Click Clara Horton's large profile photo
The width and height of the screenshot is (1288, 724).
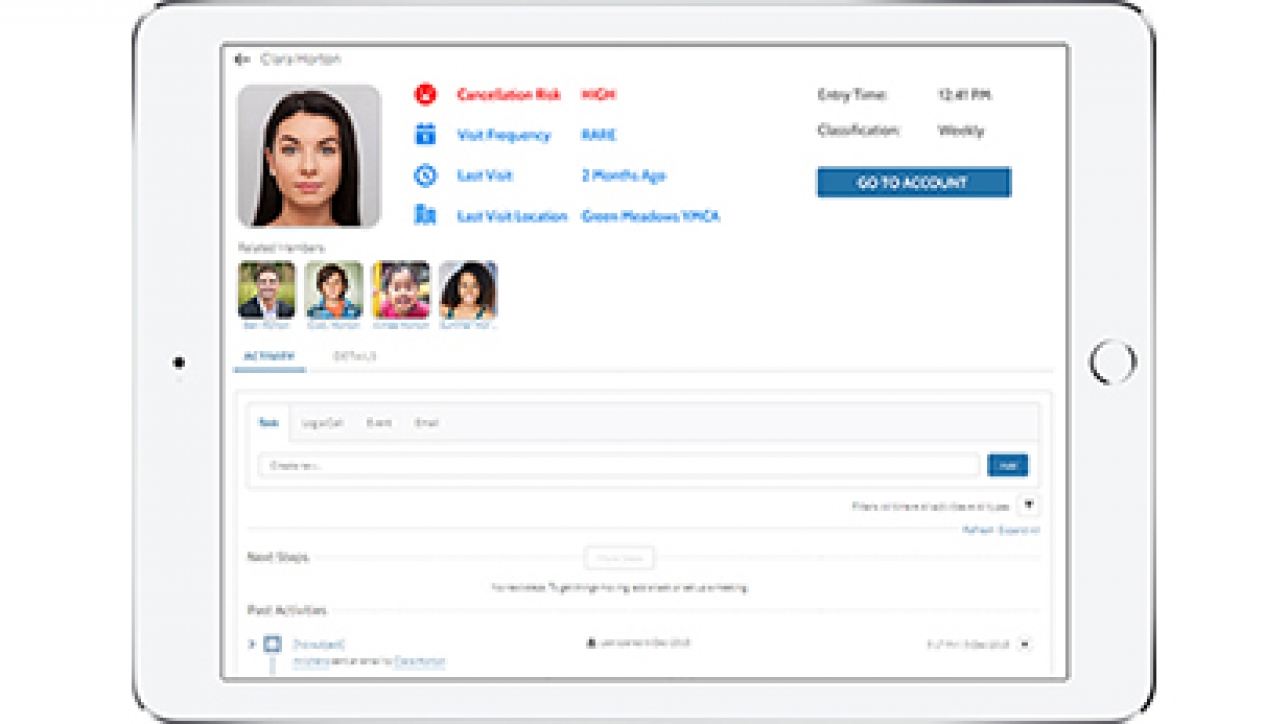click(x=309, y=156)
